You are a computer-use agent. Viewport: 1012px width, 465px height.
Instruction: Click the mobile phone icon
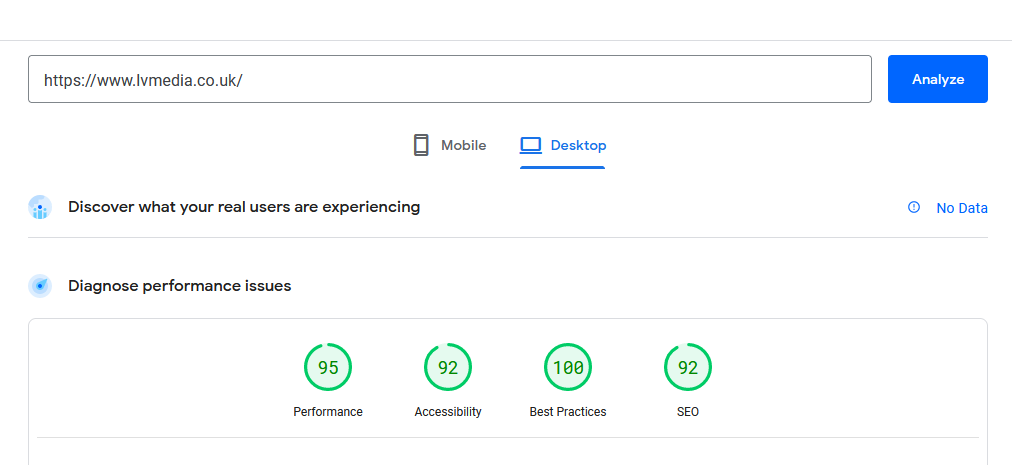click(x=421, y=145)
